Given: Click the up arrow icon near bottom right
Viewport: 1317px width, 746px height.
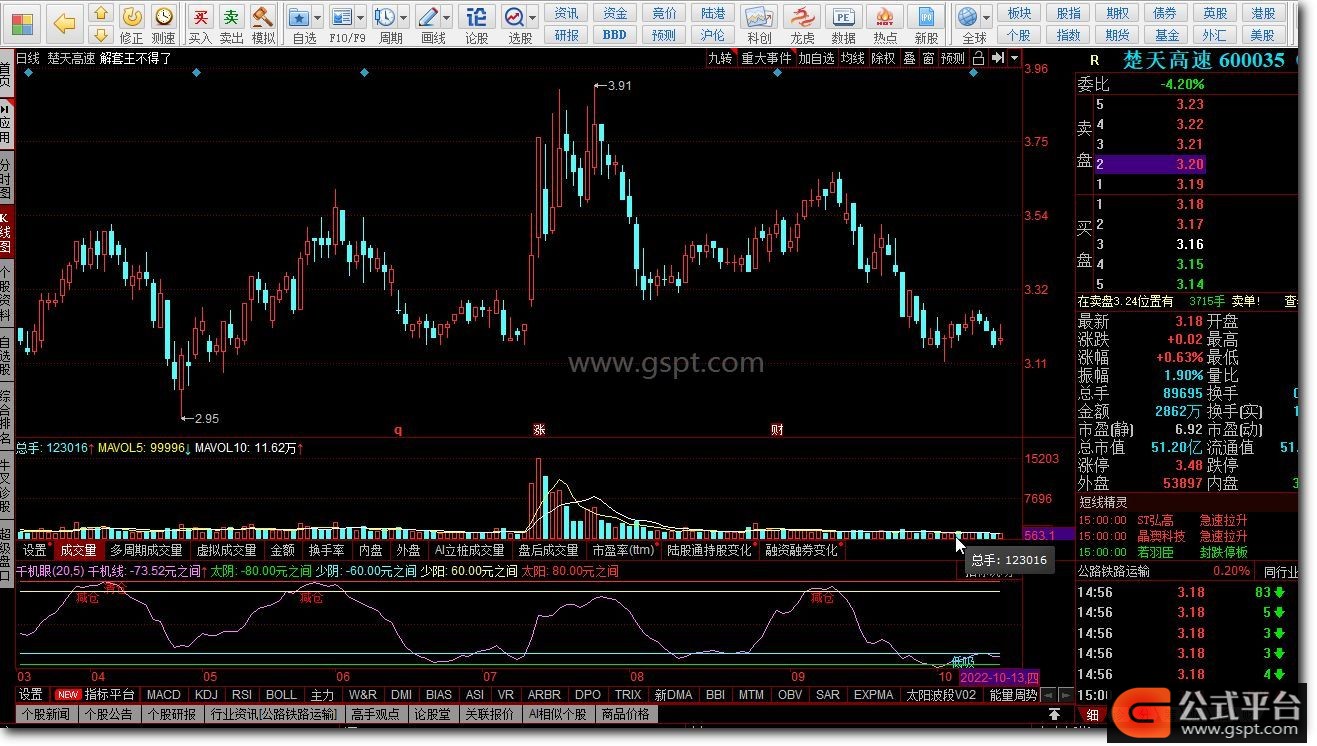Looking at the screenshot, I should click(x=1054, y=714).
